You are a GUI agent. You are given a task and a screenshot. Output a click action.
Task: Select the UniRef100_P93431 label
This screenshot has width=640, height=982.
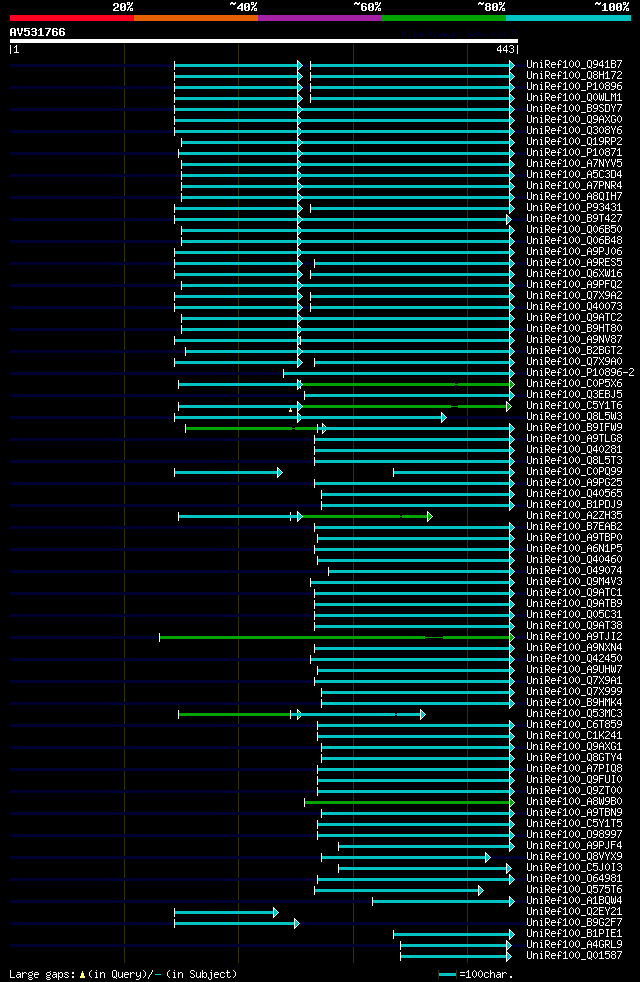(574, 207)
